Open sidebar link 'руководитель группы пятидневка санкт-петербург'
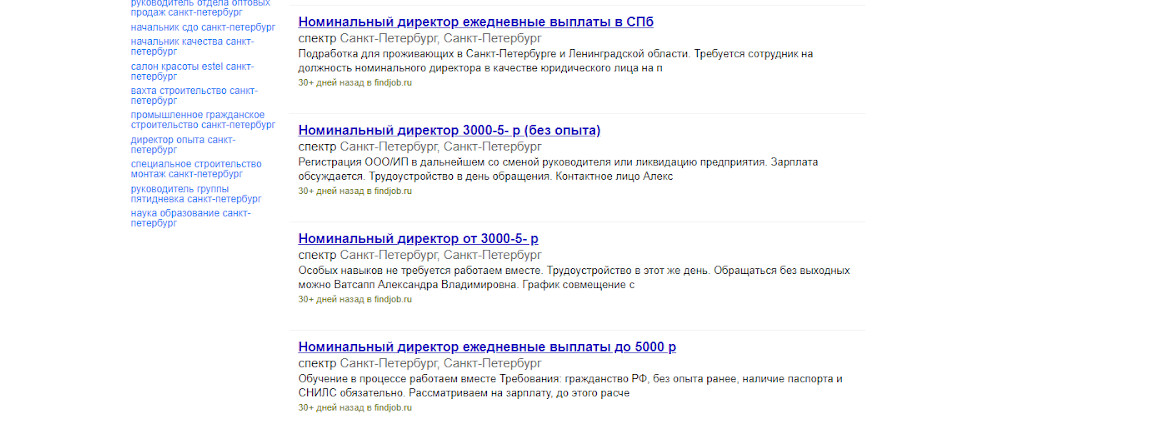The height and width of the screenshot is (426, 1156). (196, 194)
